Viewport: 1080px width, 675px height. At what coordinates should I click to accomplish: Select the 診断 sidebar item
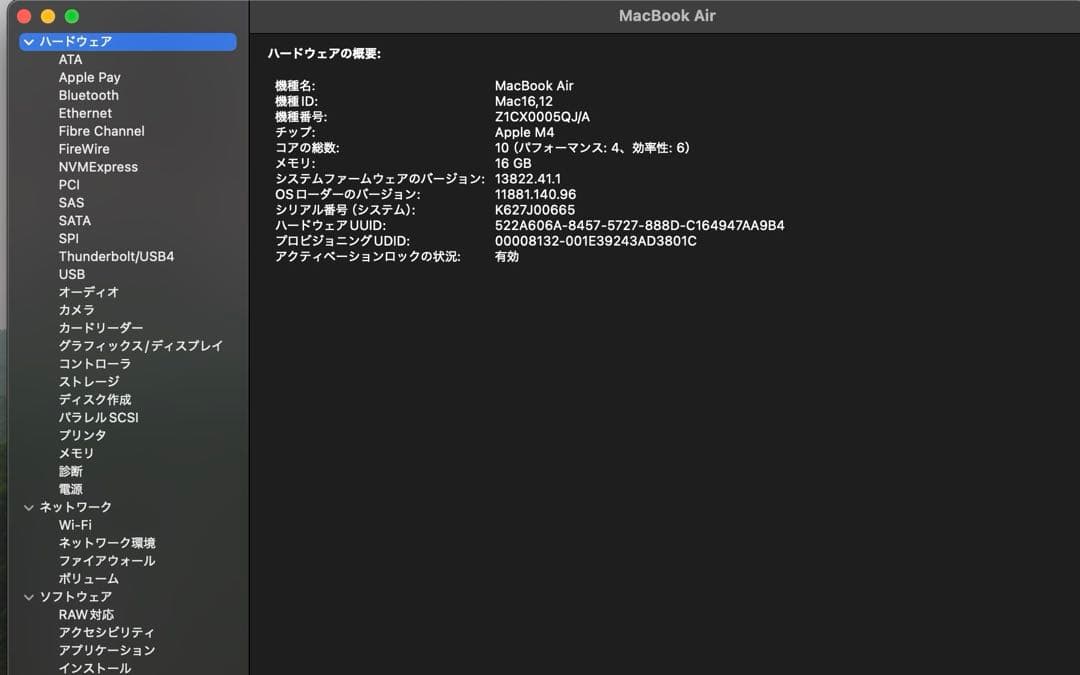coord(69,471)
